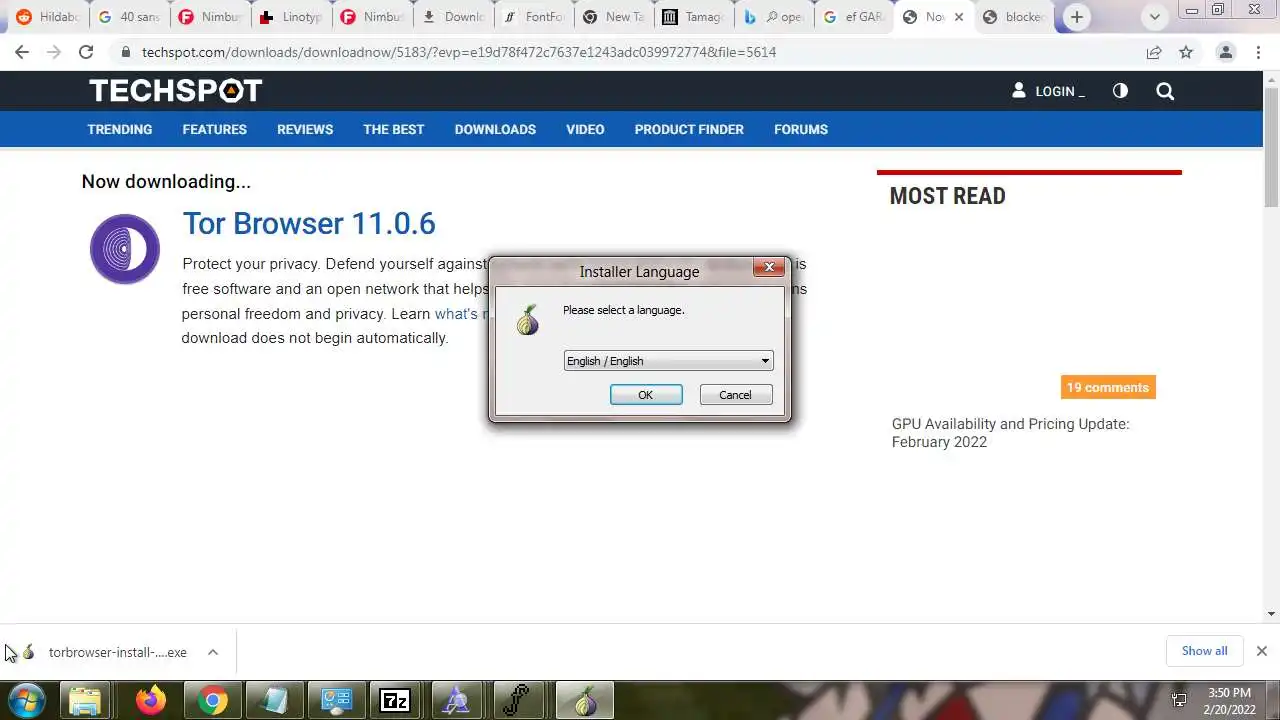Switch to the Tamago tab
Viewport: 1280px width, 720px height.
(694, 17)
